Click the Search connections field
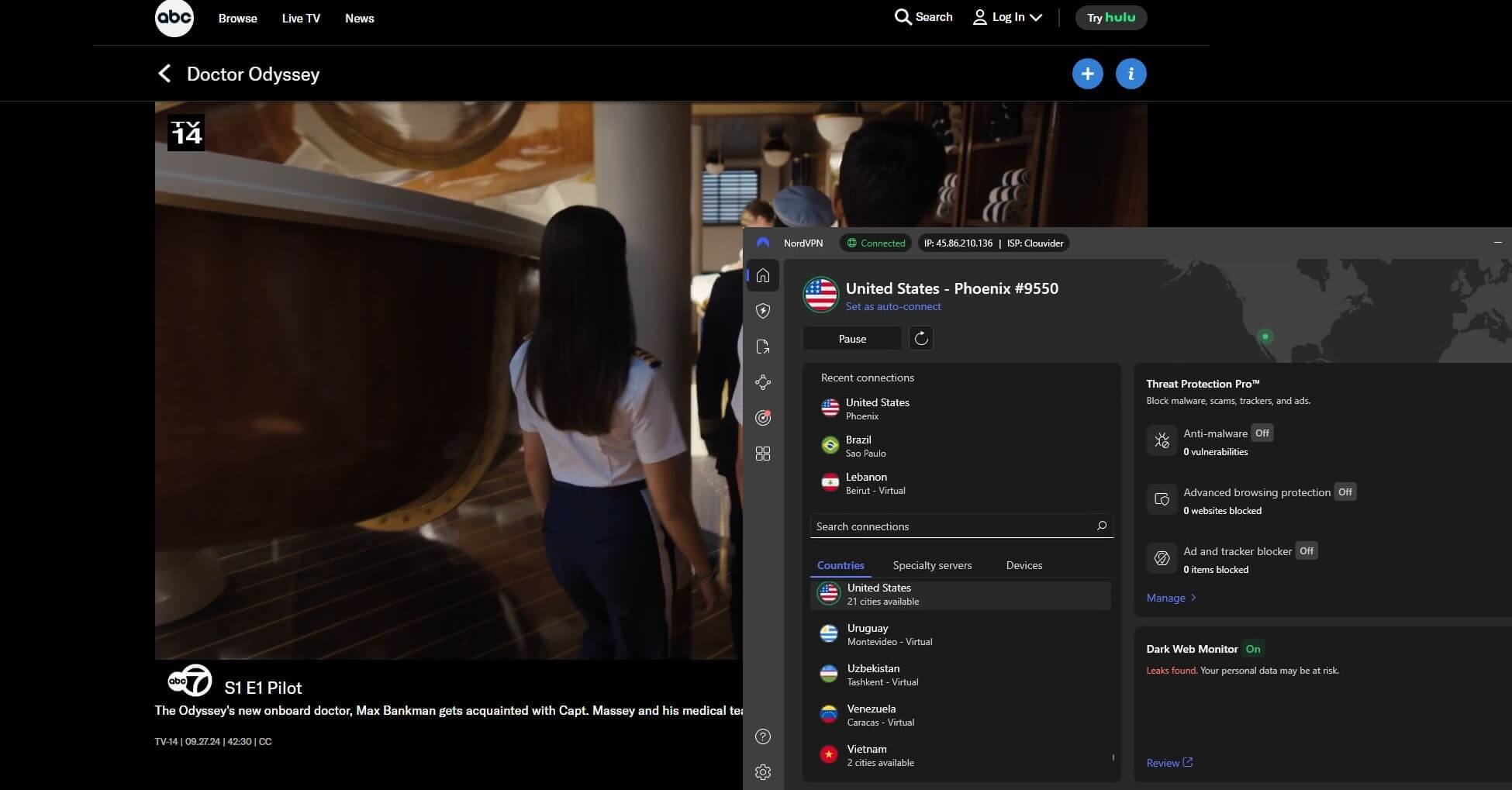Screen dimensions: 1512x790 tap(952, 526)
